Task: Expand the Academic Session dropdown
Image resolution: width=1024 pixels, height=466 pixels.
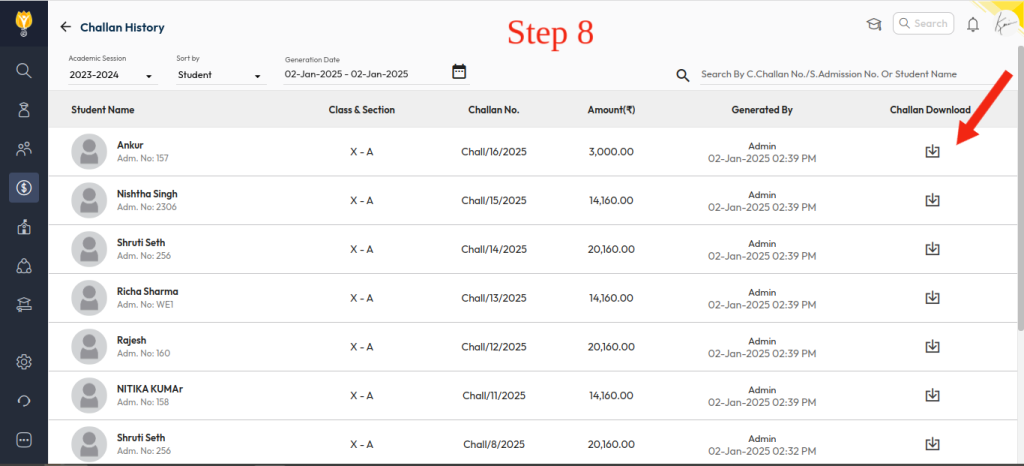Action: [112, 75]
